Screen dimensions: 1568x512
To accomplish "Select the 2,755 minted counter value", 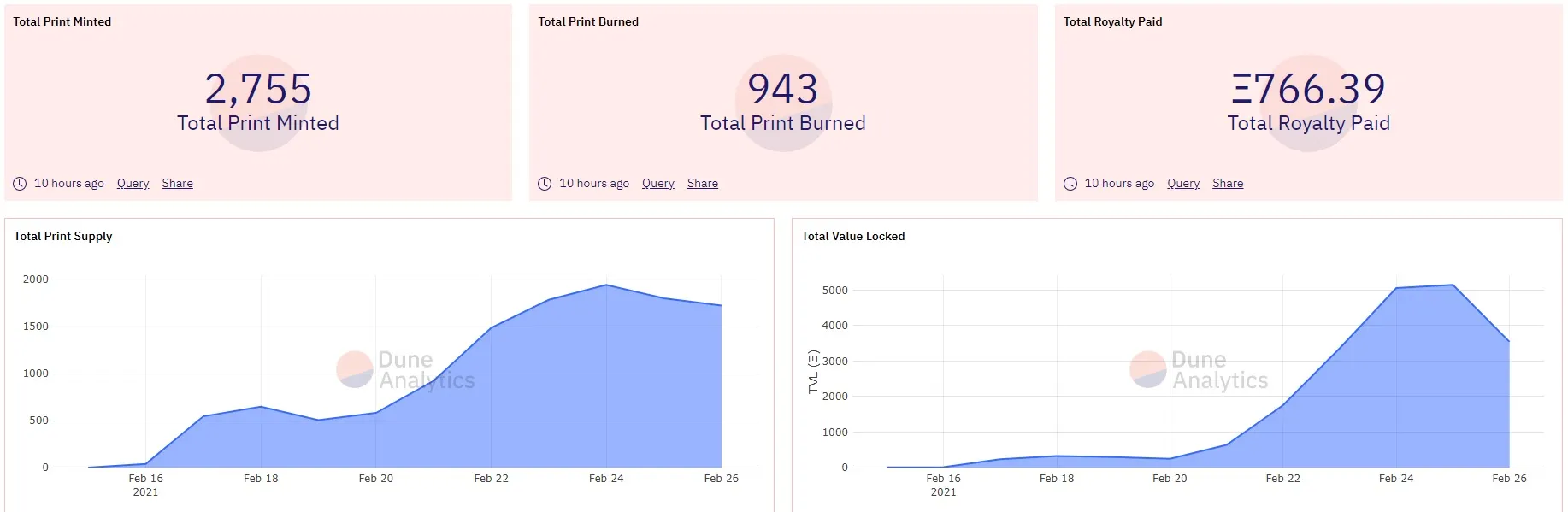I will pos(258,89).
